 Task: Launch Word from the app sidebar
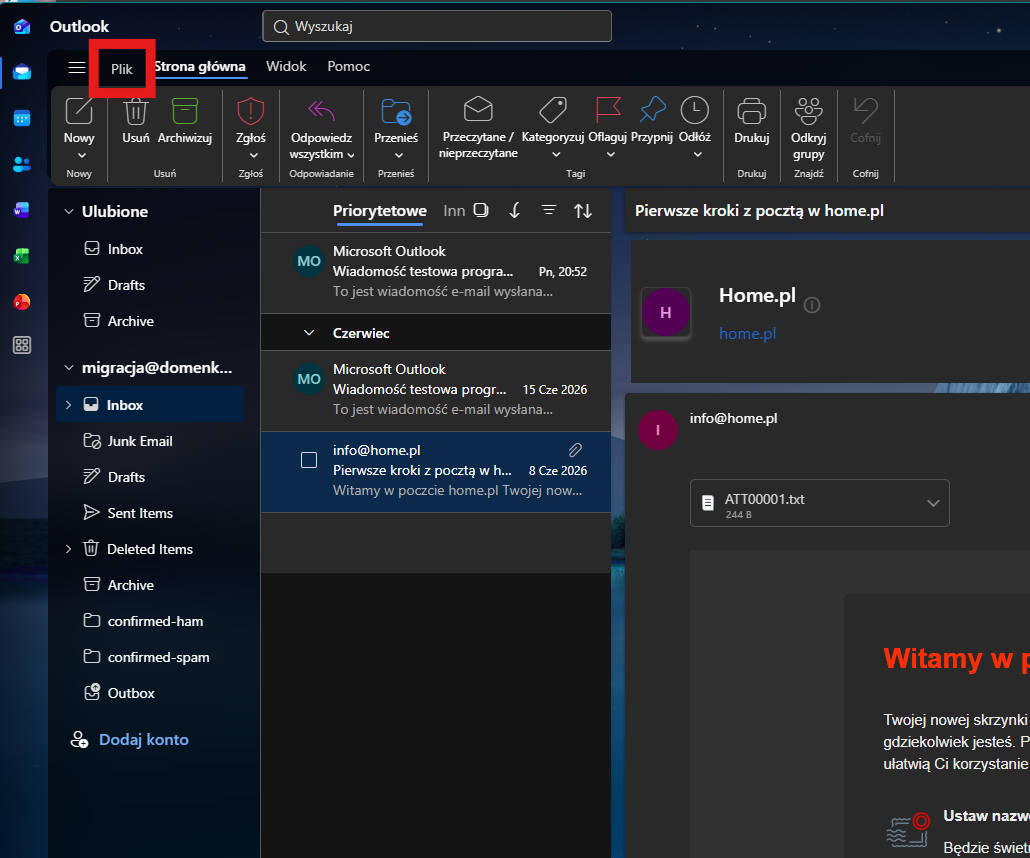tap(22, 210)
